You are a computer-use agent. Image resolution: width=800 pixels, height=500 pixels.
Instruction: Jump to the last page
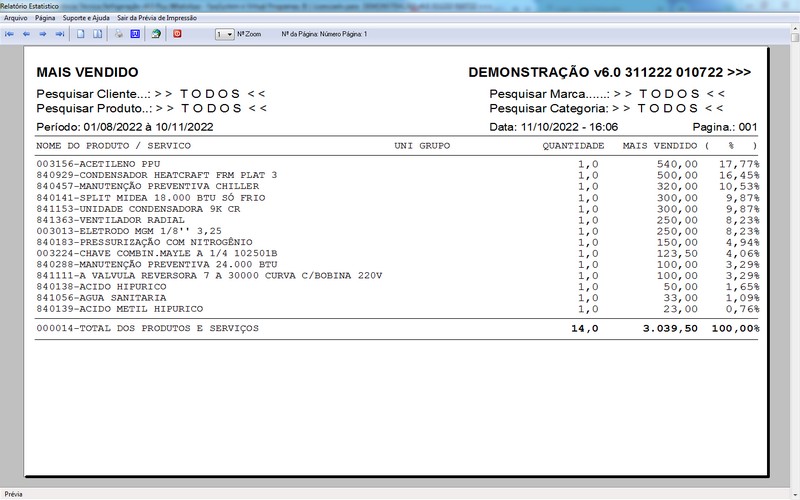(x=60, y=34)
